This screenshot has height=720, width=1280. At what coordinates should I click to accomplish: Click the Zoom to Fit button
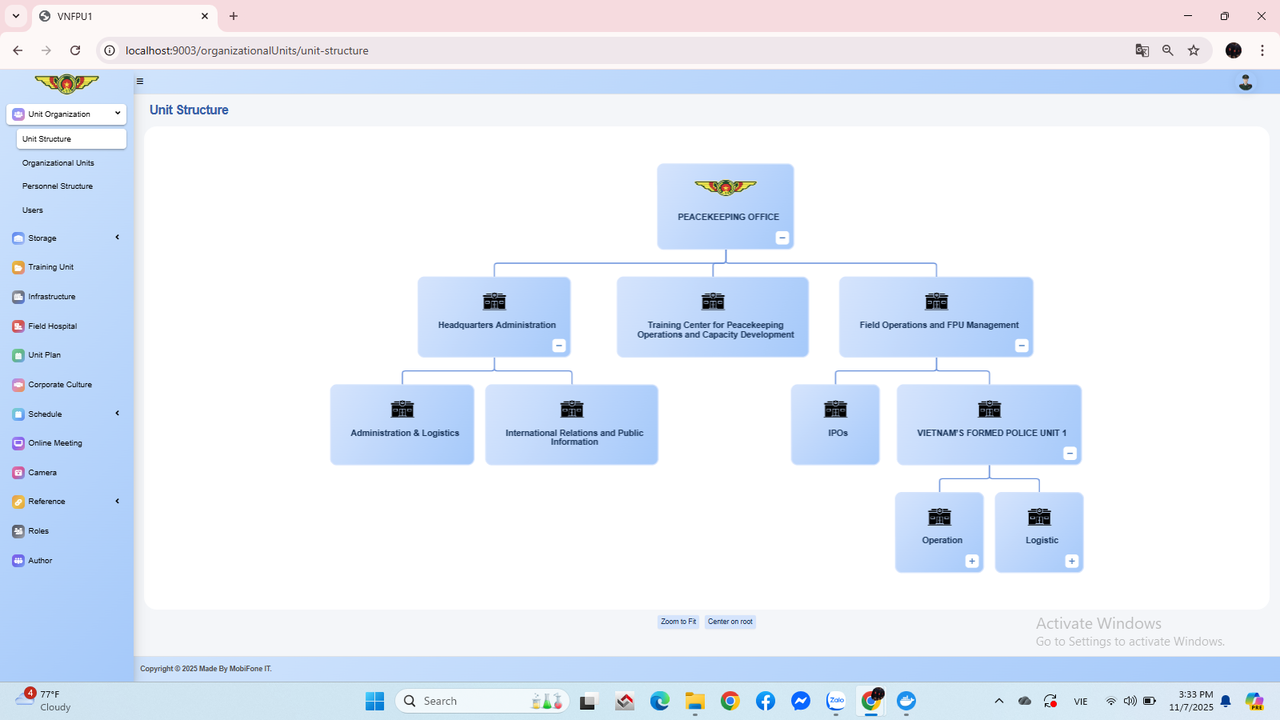678,622
